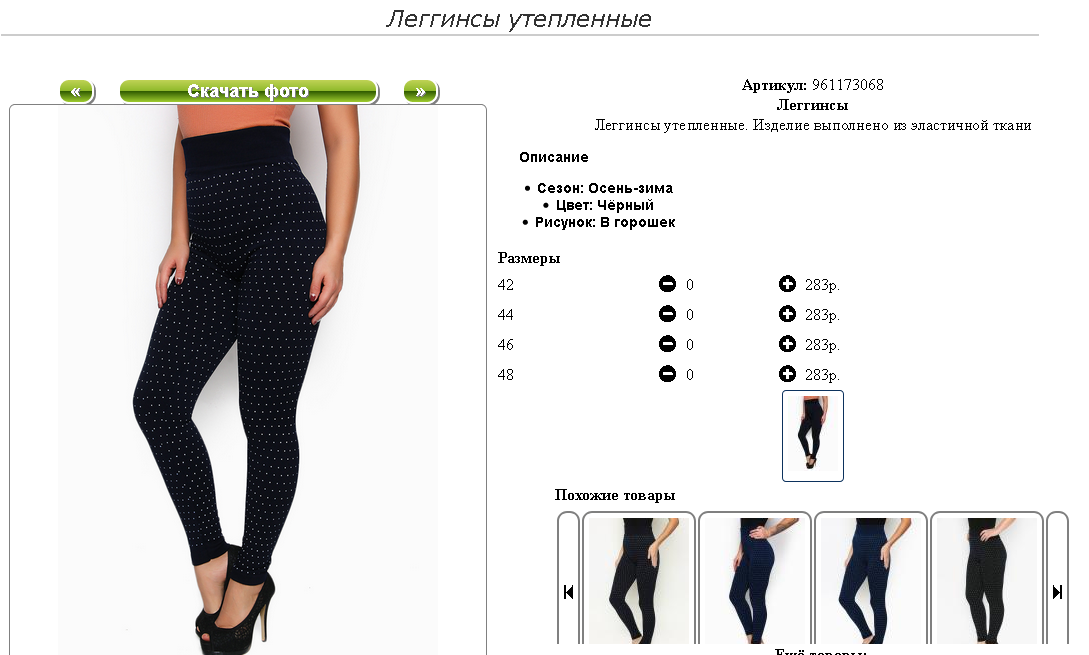This screenshot has height=655, width=1089.
Task: Open third similar product thumbnail
Action: tap(871, 580)
